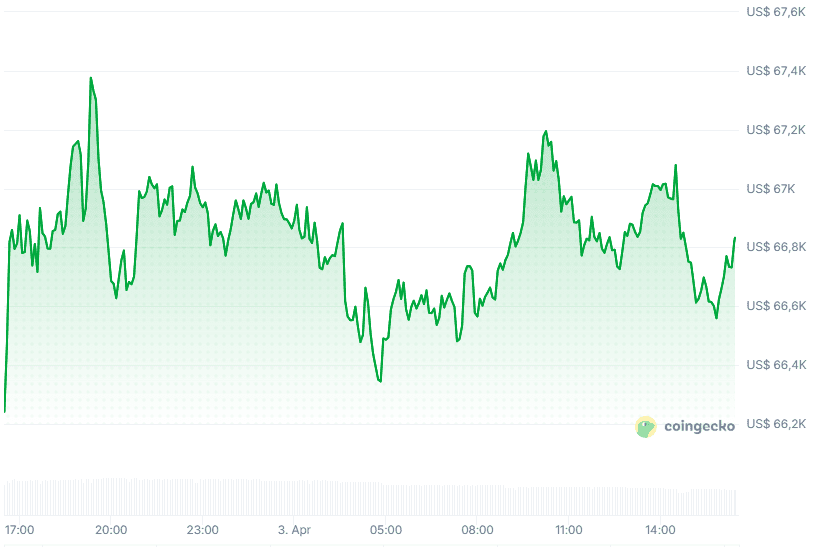Click the coingecko watermark text

[699, 427]
